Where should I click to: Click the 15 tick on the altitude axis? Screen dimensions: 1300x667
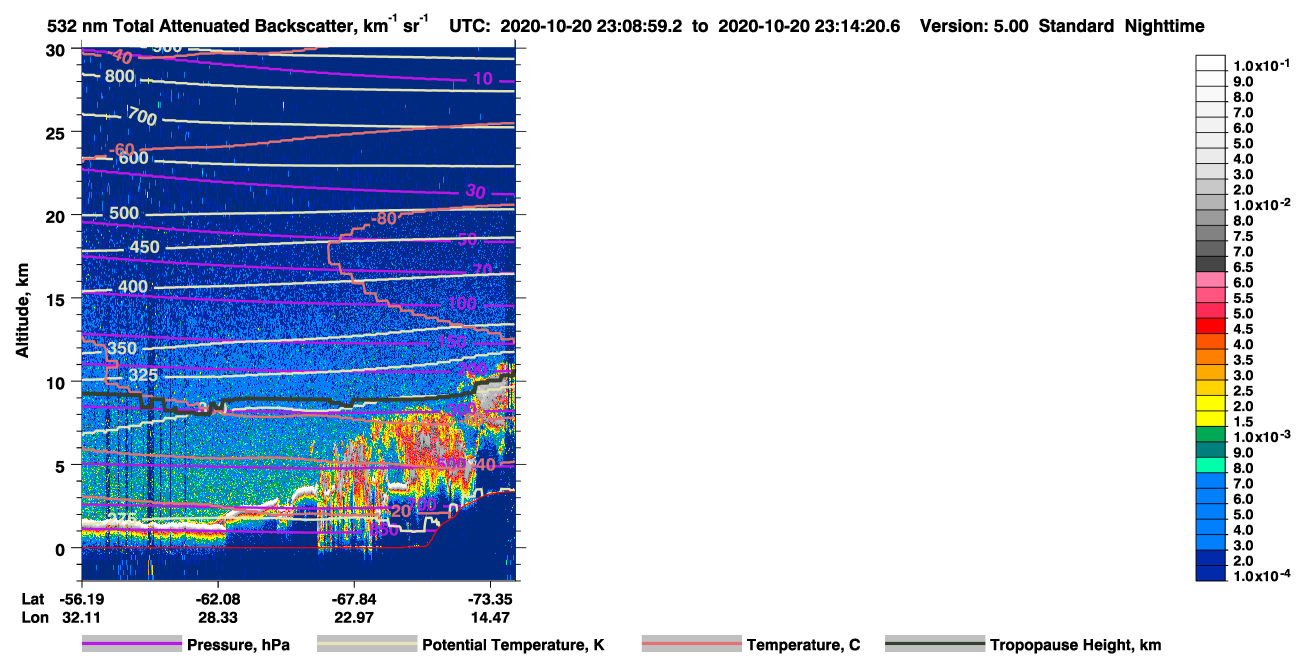point(57,299)
